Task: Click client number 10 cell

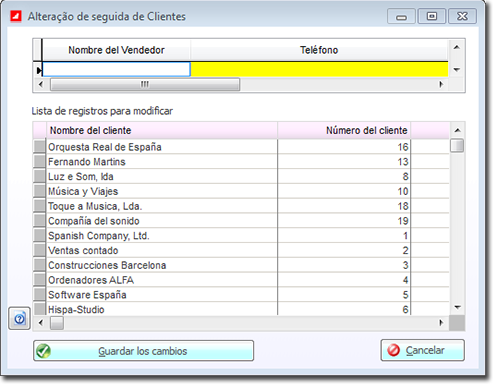Action: coord(344,191)
